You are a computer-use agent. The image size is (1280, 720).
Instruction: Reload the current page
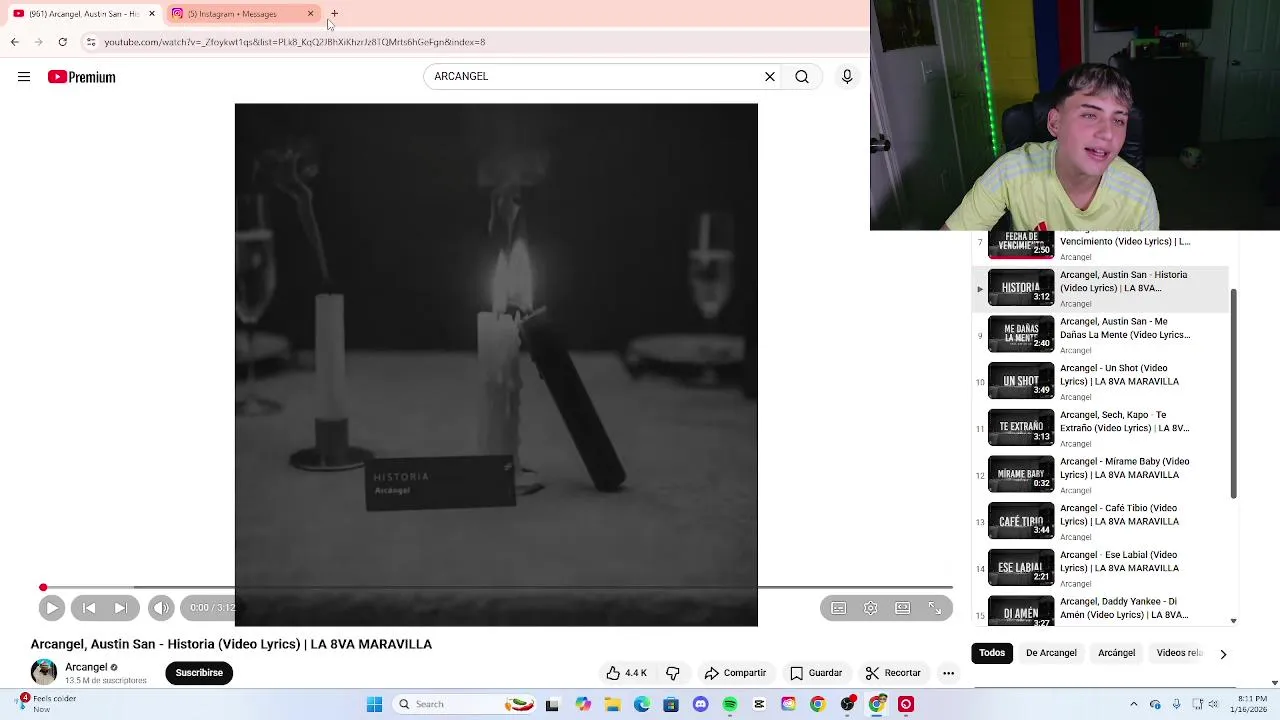coord(62,42)
